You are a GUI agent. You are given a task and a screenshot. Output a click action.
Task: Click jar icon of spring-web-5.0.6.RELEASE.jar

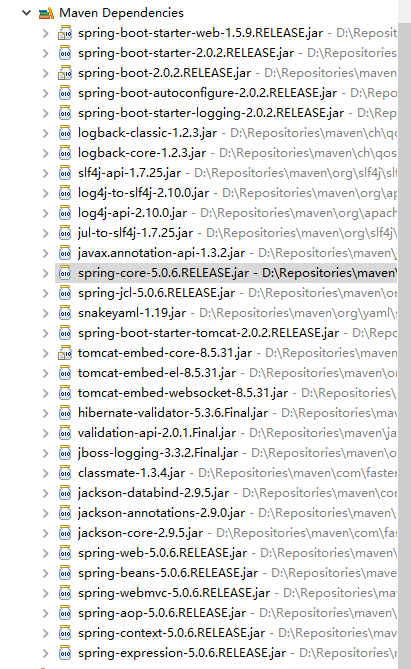coord(65,553)
